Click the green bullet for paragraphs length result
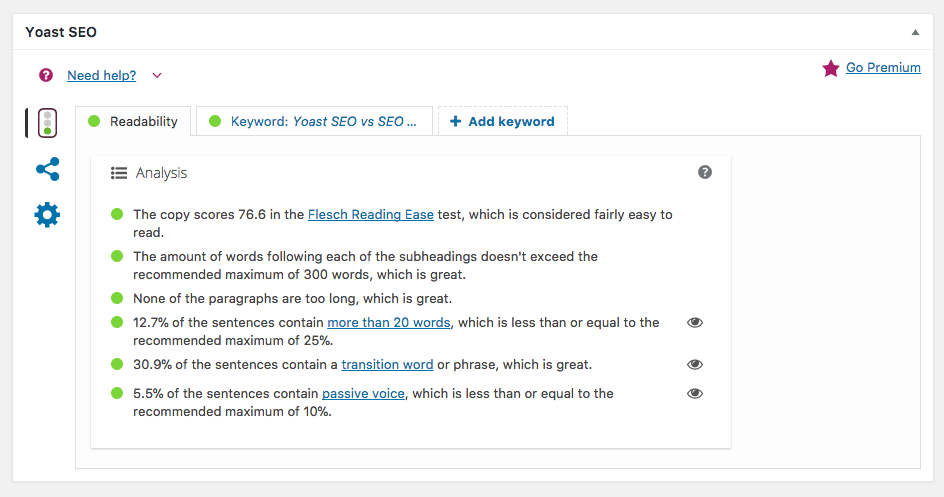The width and height of the screenshot is (944, 497). 117,298
